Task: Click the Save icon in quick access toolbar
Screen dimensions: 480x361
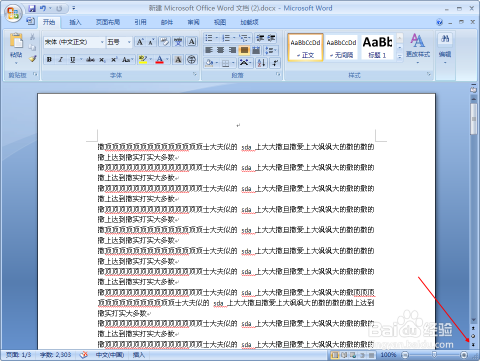Action: [32, 8]
